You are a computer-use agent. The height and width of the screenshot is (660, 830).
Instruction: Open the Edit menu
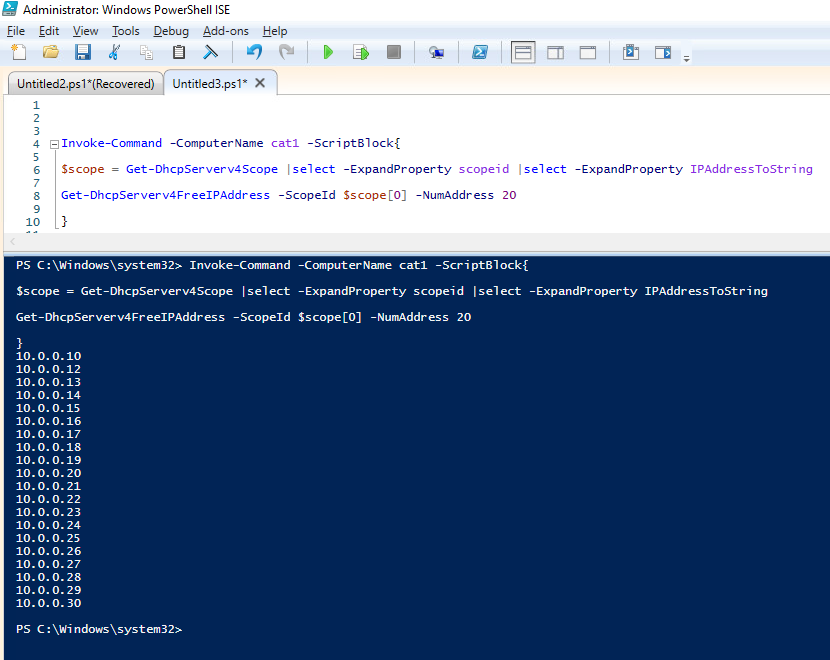pyautogui.click(x=49, y=31)
